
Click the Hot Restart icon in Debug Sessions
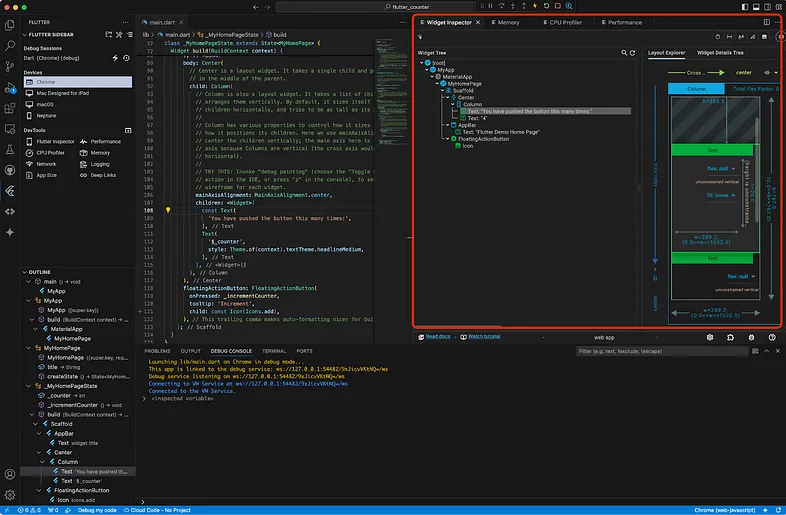126,58
